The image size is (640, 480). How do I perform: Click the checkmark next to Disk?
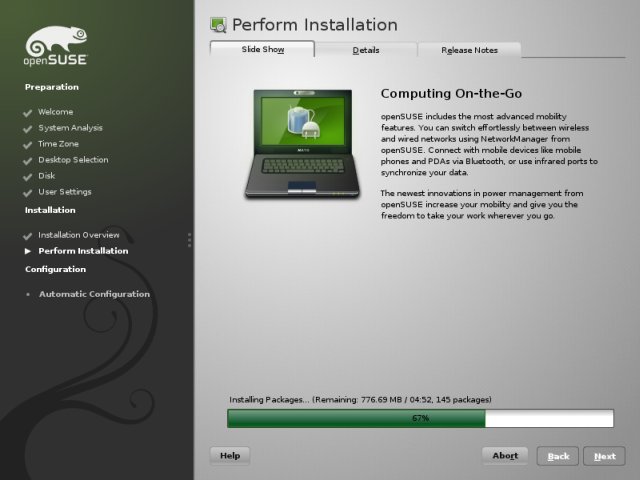point(28,177)
